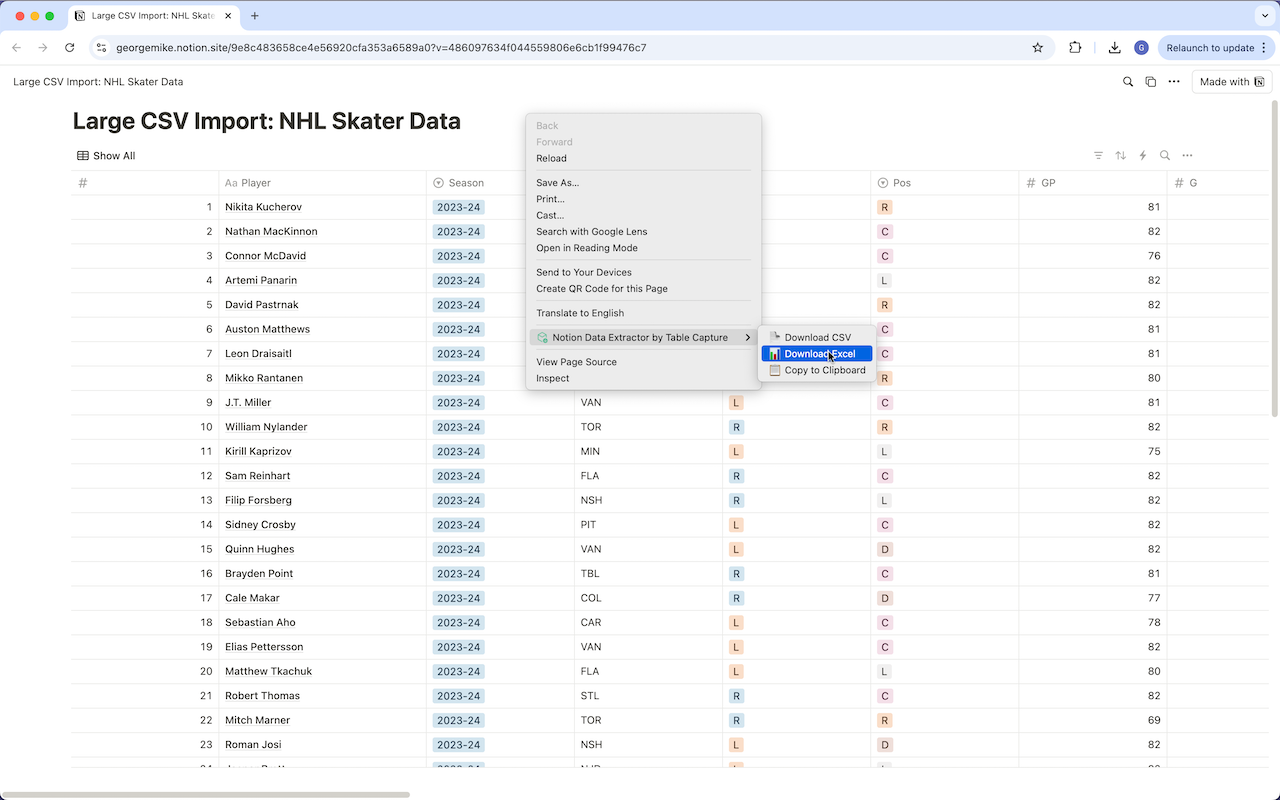The height and width of the screenshot is (800, 1280).
Task: Choose Print... in context menu
Action: point(550,199)
